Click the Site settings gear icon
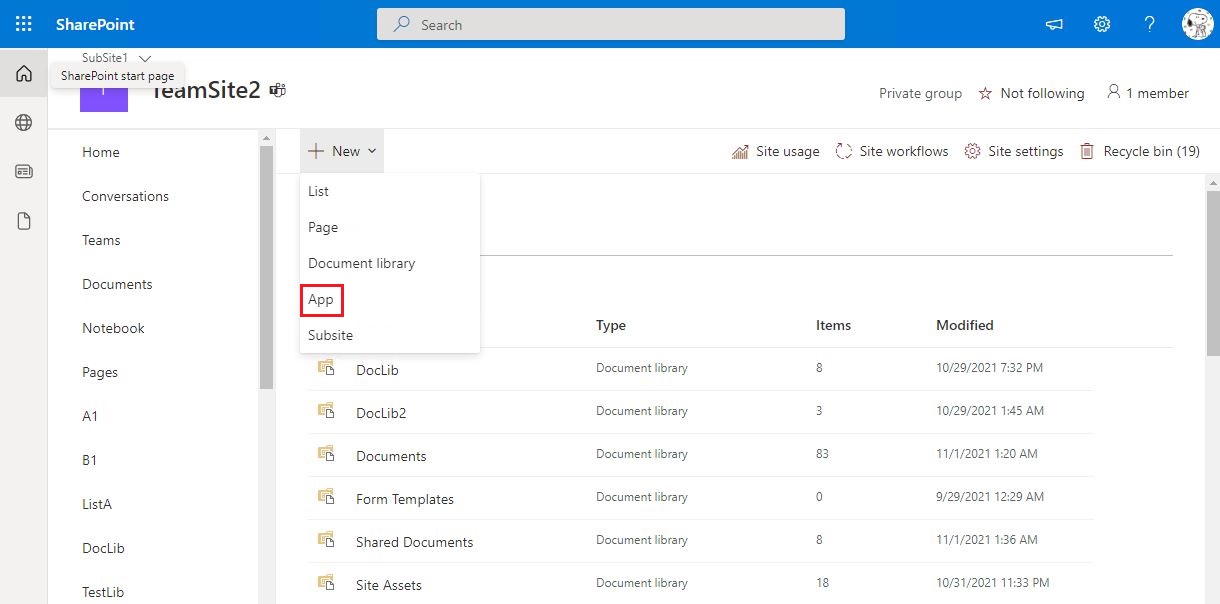The image size is (1220, 604). pyautogui.click(x=972, y=151)
